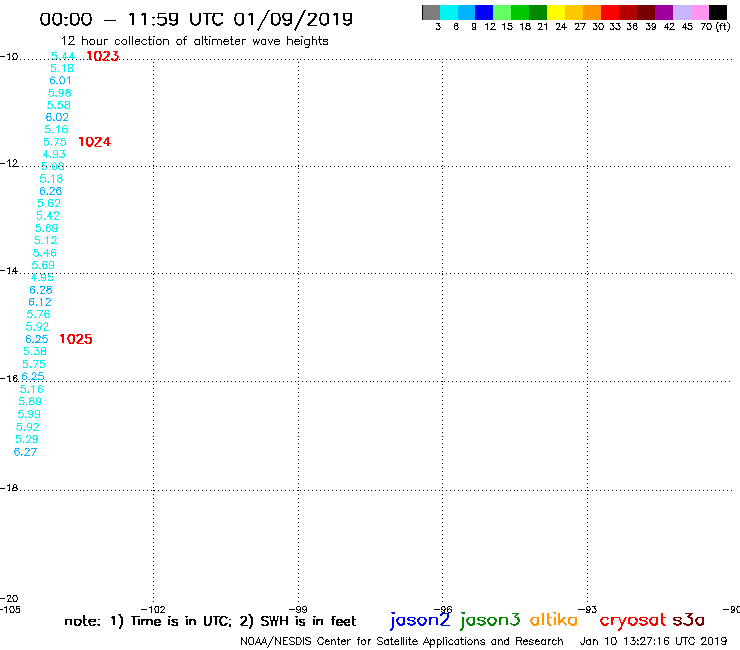
Task: Click the 5.62 wave height value
Action: click(49, 203)
